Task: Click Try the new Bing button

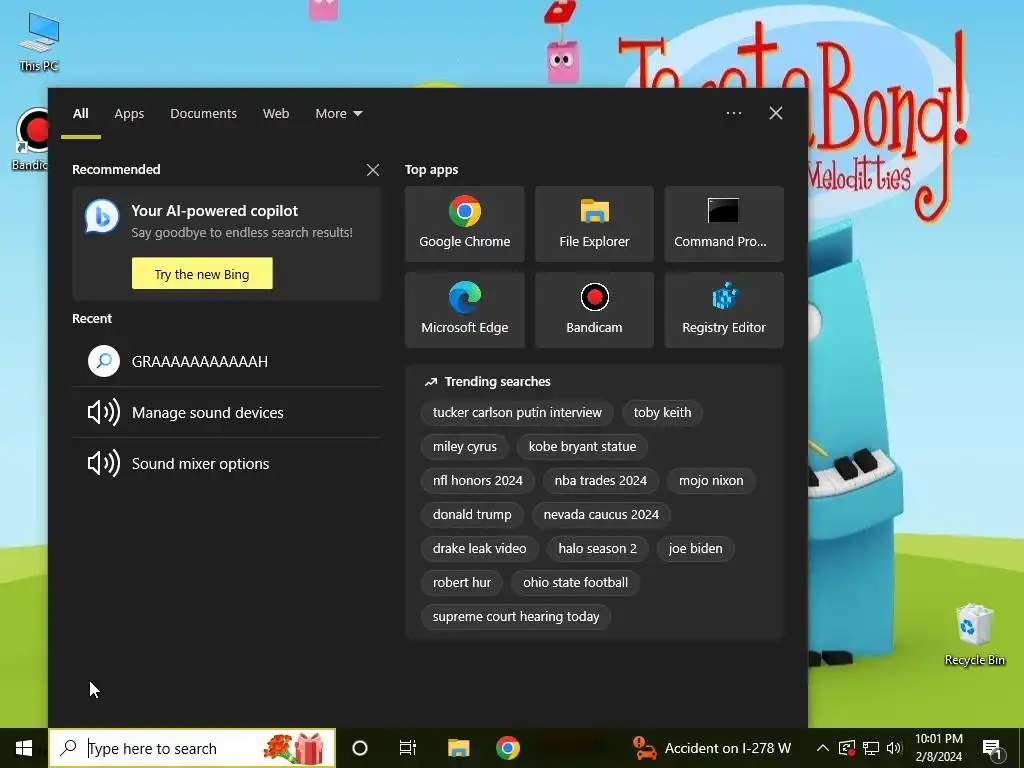Action: (202, 274)
